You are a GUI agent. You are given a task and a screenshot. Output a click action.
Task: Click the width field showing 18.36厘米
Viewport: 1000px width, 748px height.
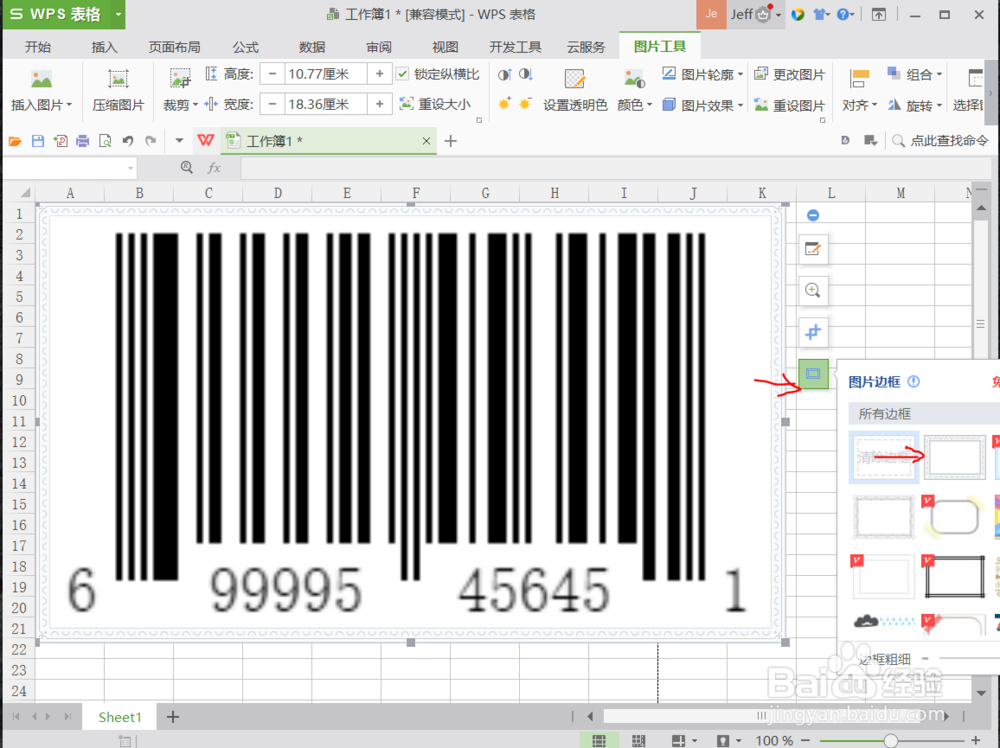[x=325, y=104]
